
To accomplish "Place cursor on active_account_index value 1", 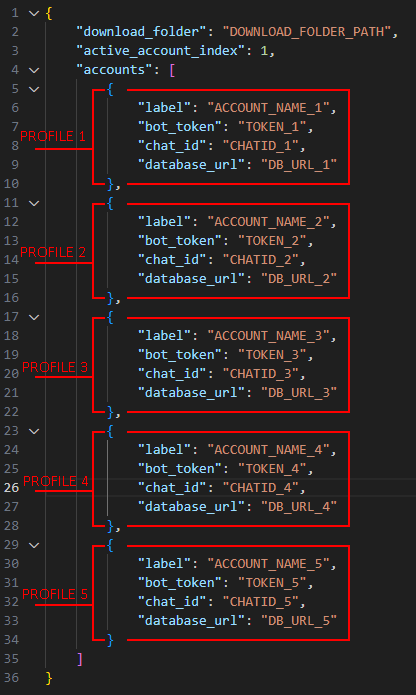I will coord(264,51).
